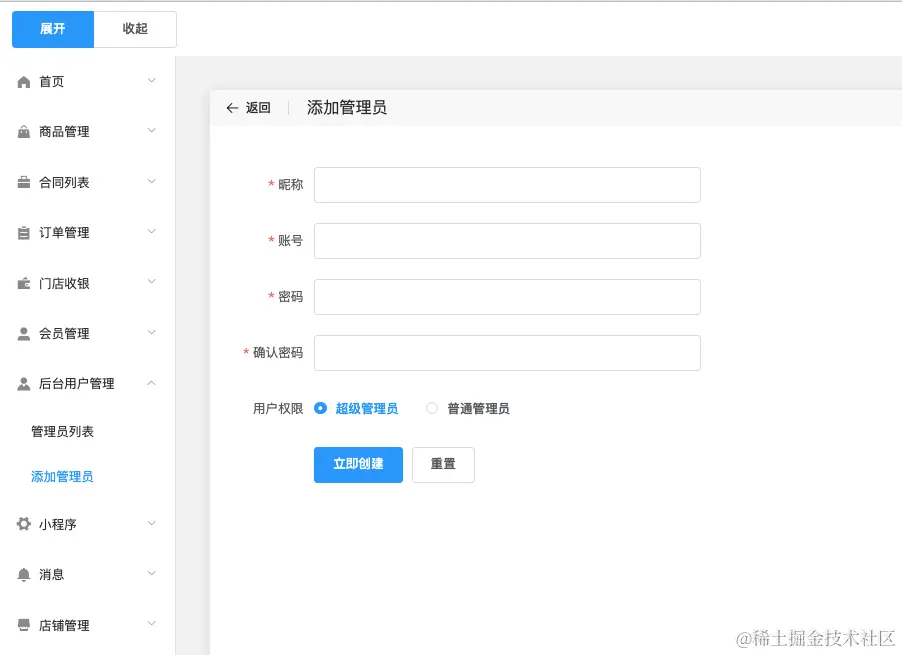Click the 用户权限 label
Viewport: 902px width, 655px height.
(278, 408)
